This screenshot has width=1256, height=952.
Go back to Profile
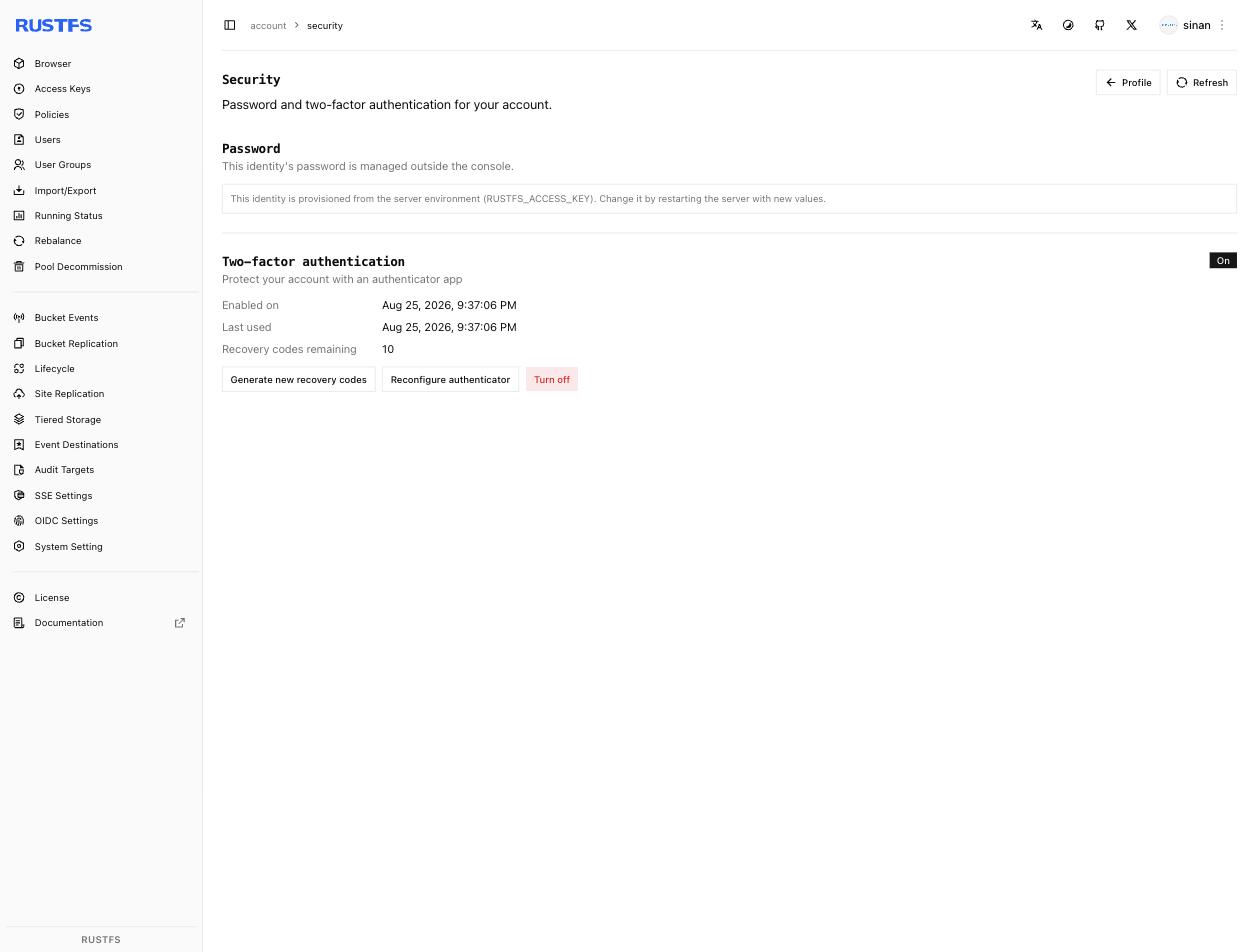coord(1128,82)
